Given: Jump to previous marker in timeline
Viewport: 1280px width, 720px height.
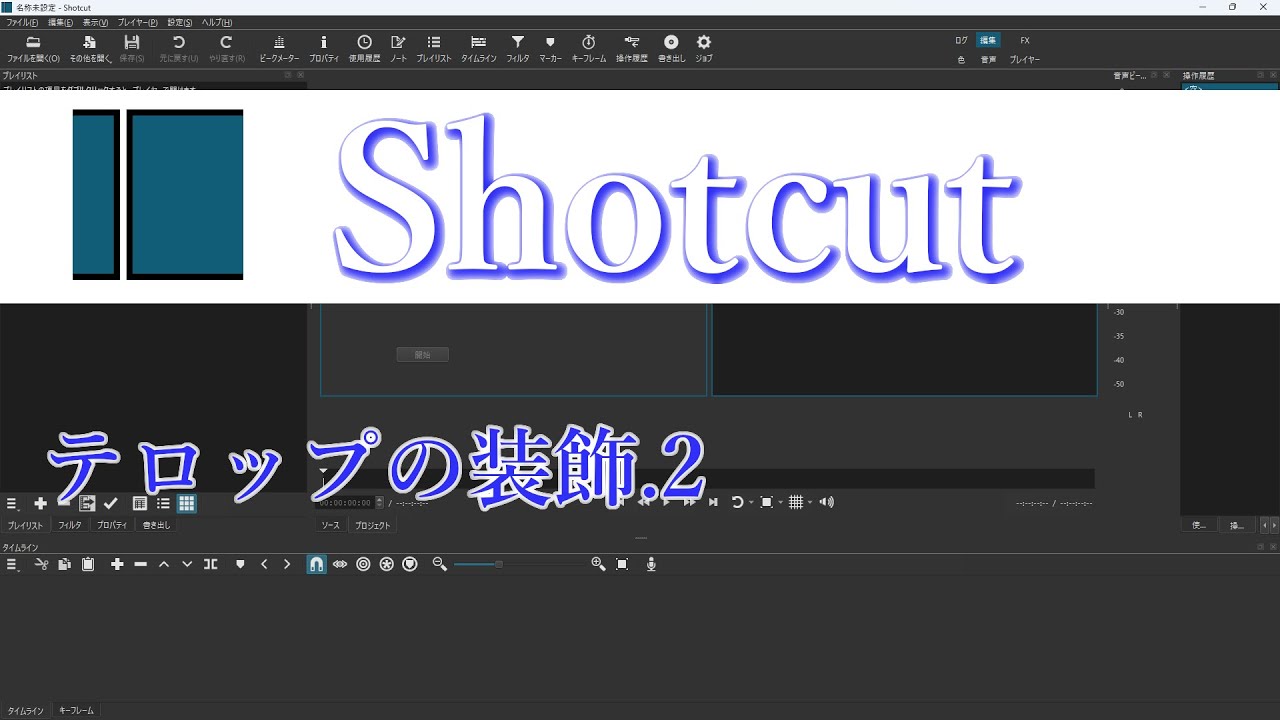Looking at the screenshot, I should [264, 564].
